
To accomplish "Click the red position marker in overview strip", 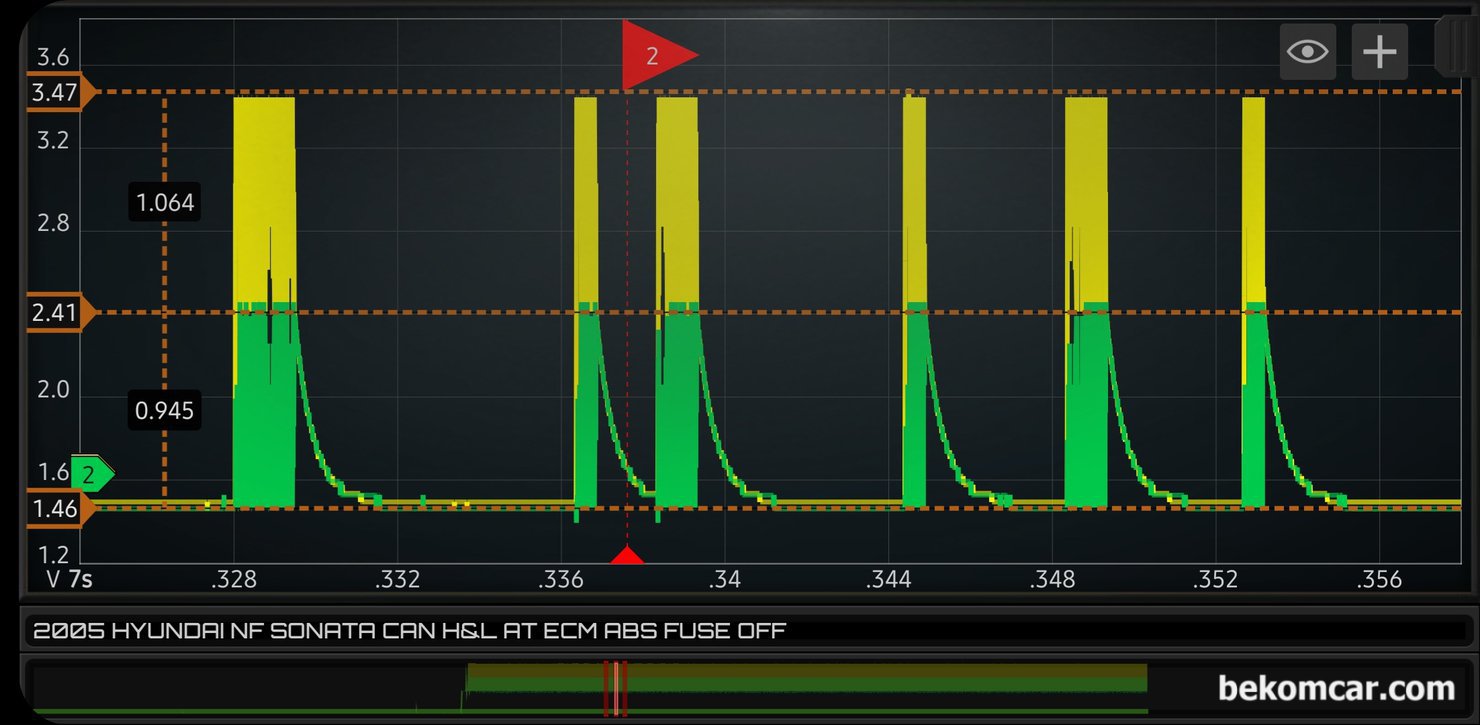I will pos(615,689).
